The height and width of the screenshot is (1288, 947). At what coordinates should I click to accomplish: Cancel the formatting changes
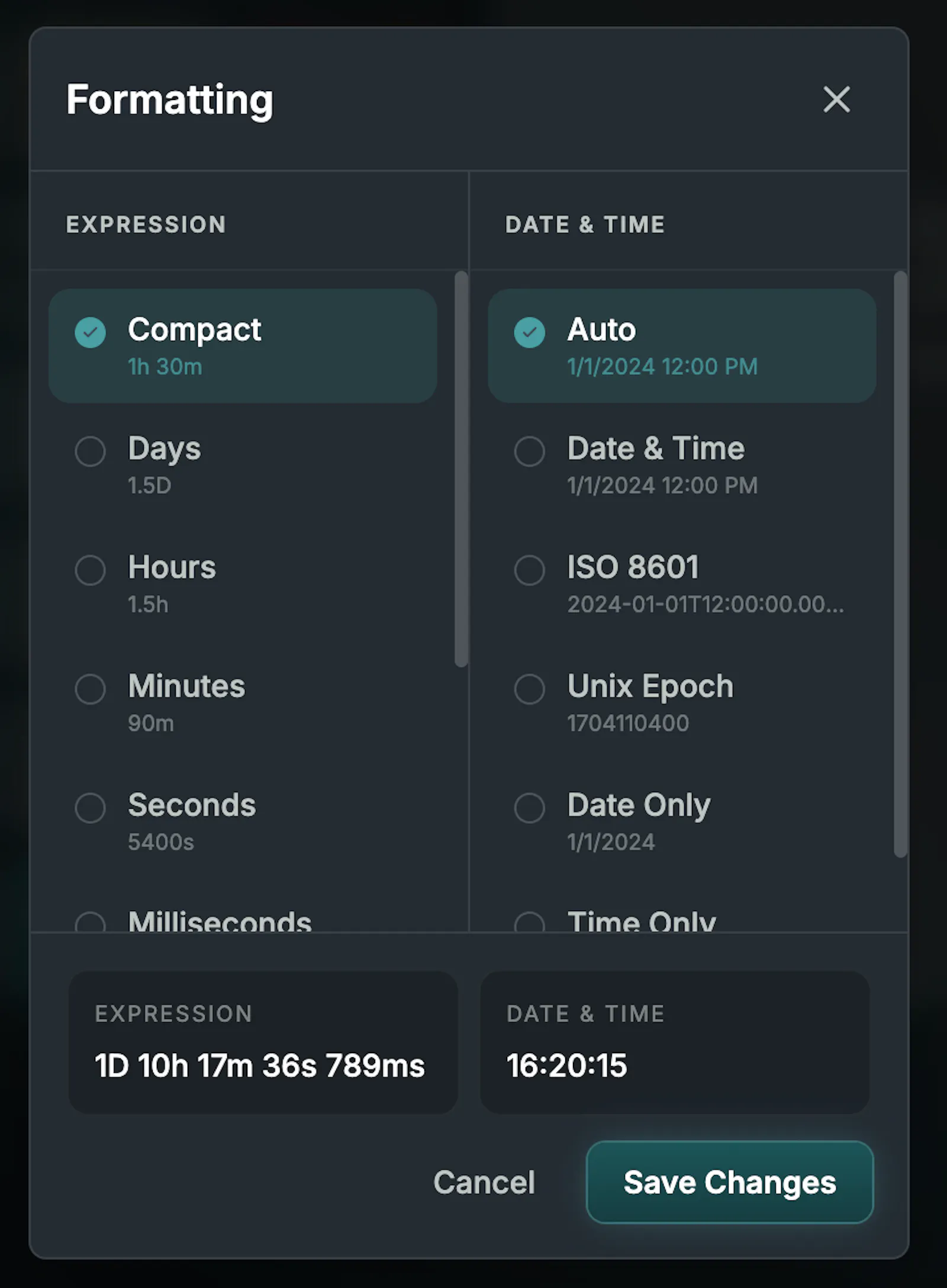coord(484,1182)
